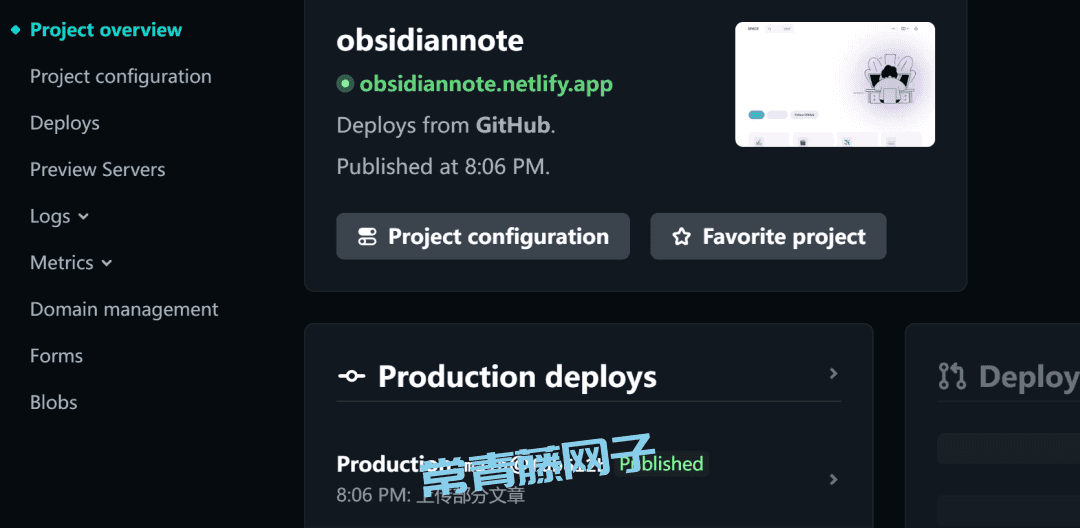Click the commit icon beside Production deploys
Screen dimensions: 1080x528
pyautogui.click(x=351, y=377)
